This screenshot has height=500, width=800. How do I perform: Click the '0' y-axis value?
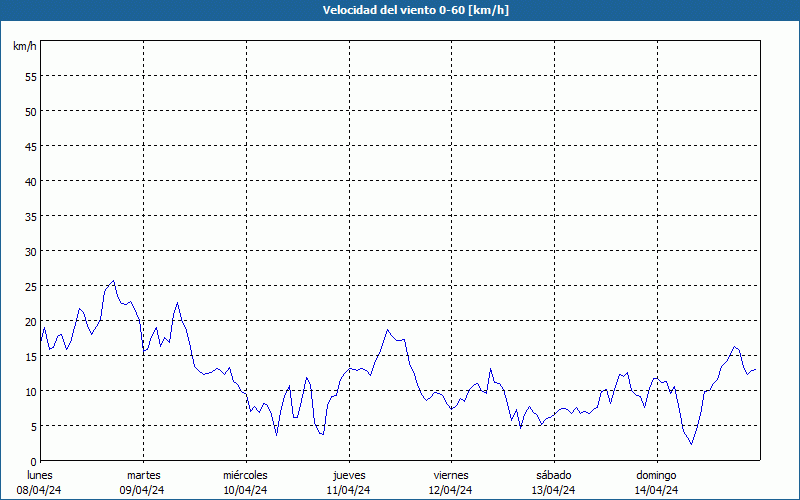34,461
